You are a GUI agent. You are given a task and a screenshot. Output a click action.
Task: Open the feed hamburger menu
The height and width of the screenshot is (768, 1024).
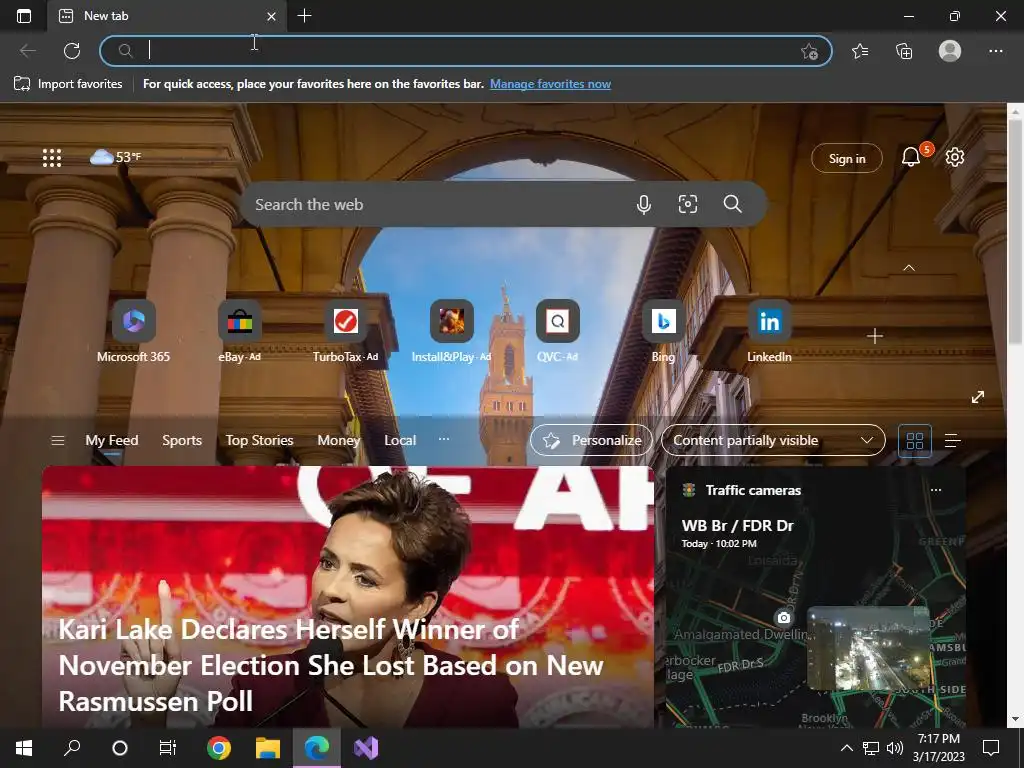(57, 440)
